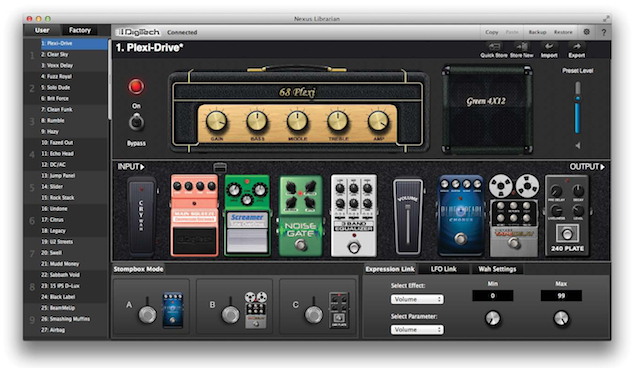
Task: Select the 240 Plate reverb pedal
Action: coord(567,215)
